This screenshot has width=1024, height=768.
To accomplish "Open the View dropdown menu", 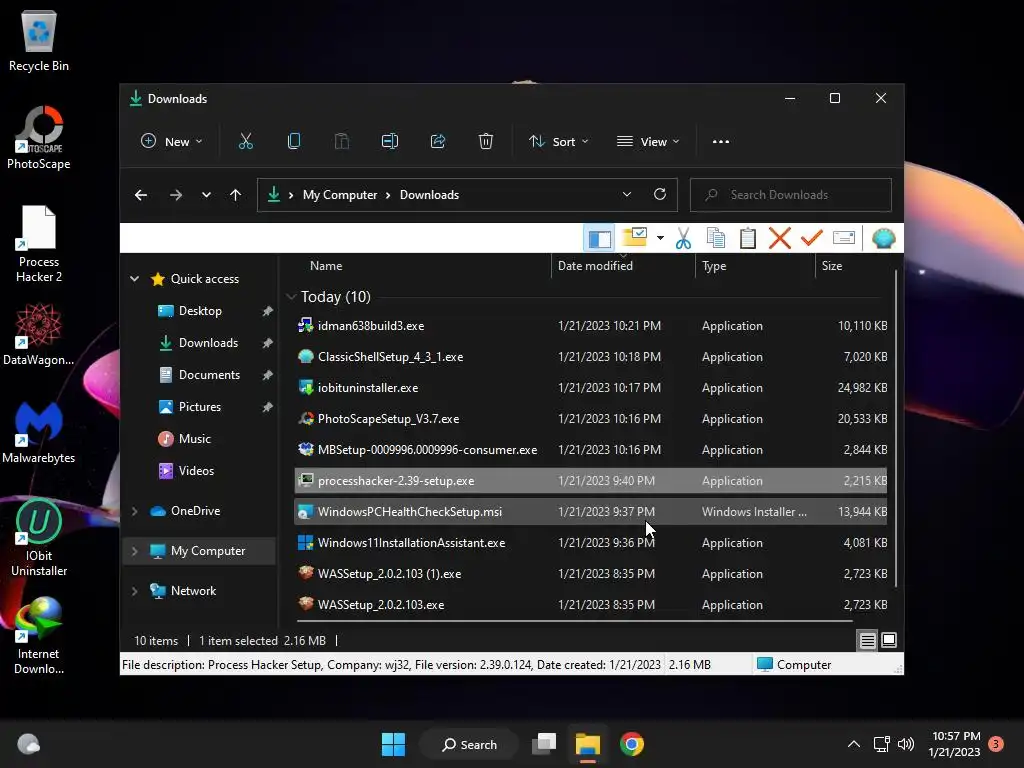I will click(x=648, y=142).
